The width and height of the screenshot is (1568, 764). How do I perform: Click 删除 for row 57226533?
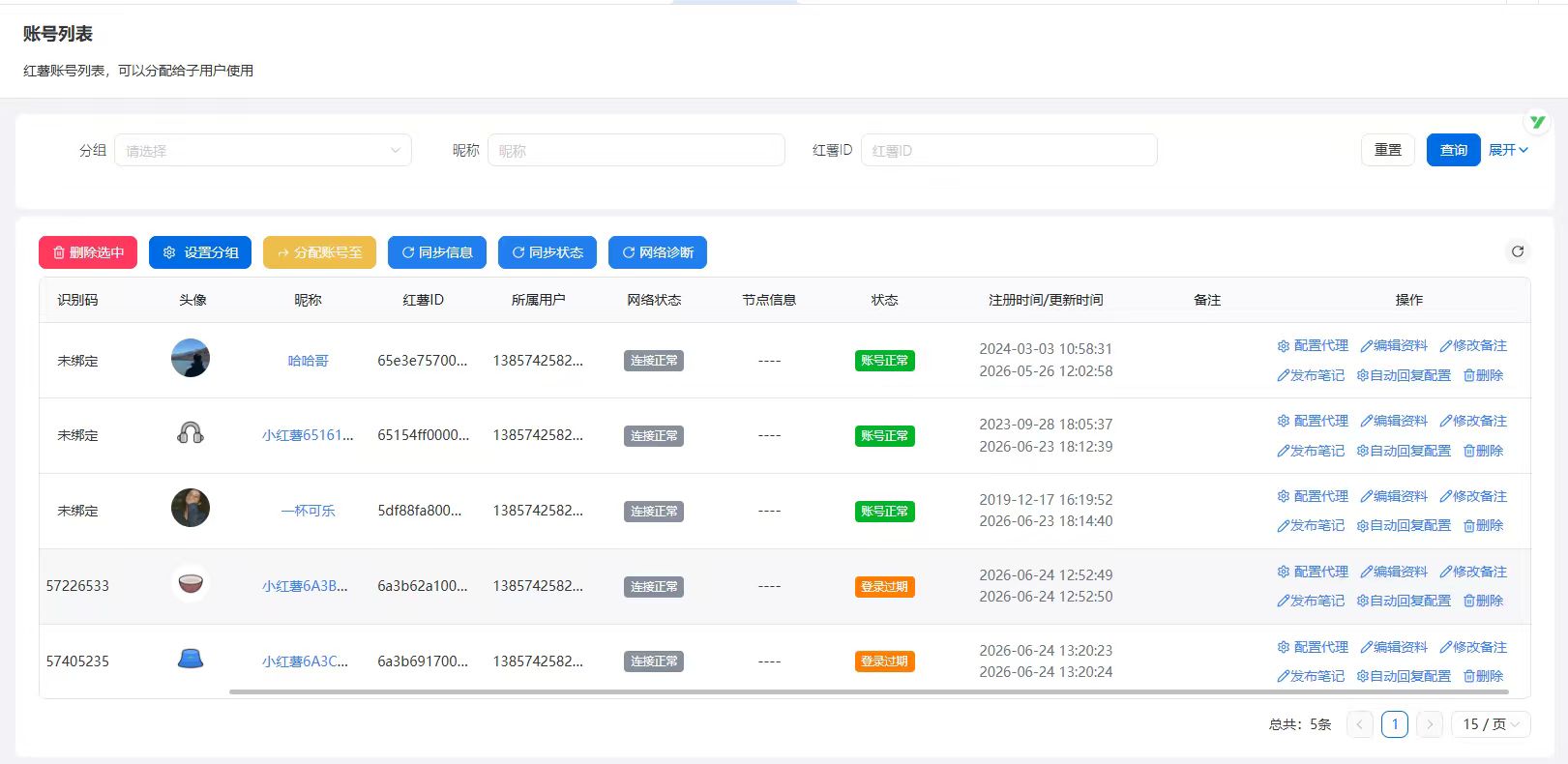[x=1483, y=601]
